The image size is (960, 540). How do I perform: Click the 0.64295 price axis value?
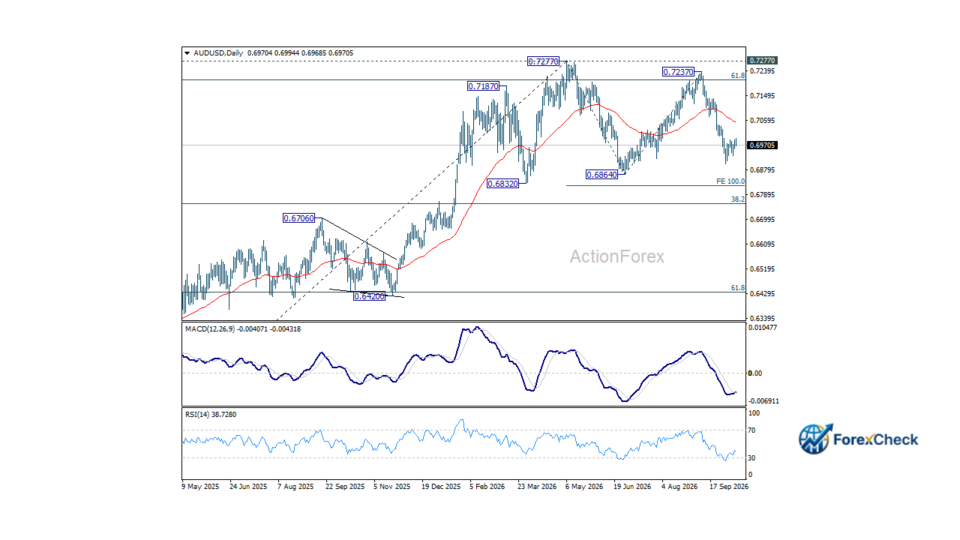[762, 294]
